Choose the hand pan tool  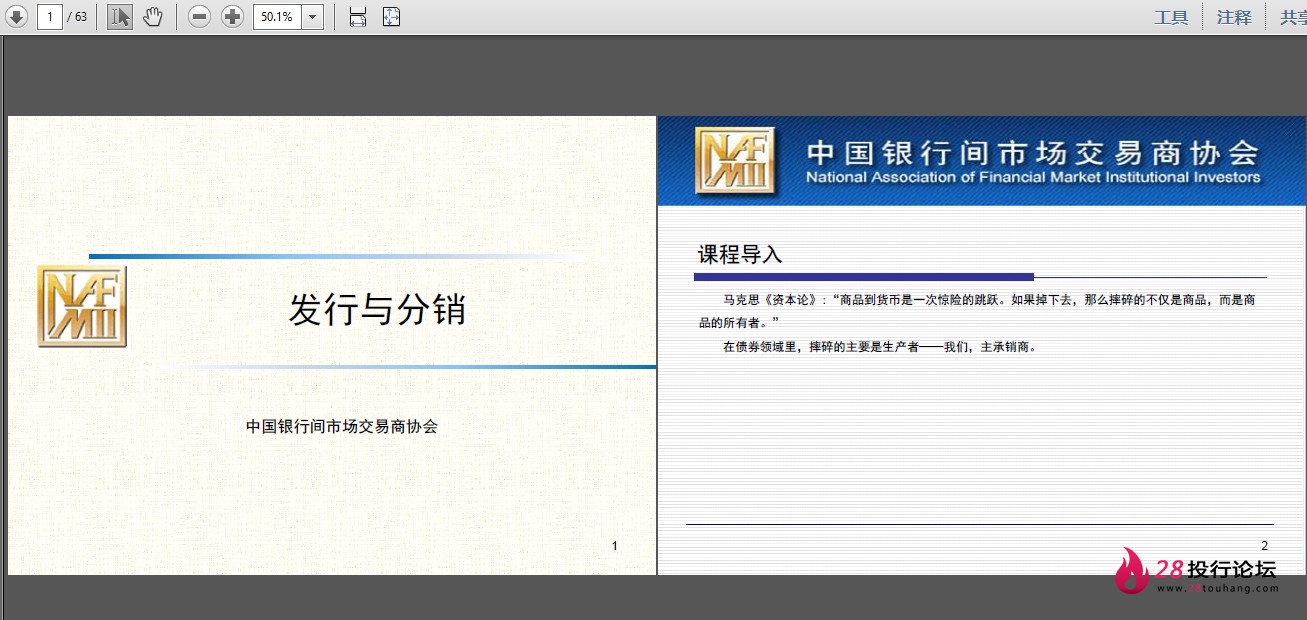[152, 16]
